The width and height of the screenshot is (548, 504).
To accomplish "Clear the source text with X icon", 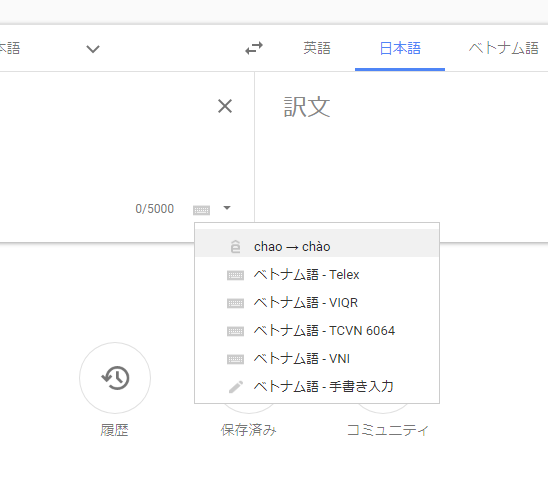I will (x=225, y=106).
